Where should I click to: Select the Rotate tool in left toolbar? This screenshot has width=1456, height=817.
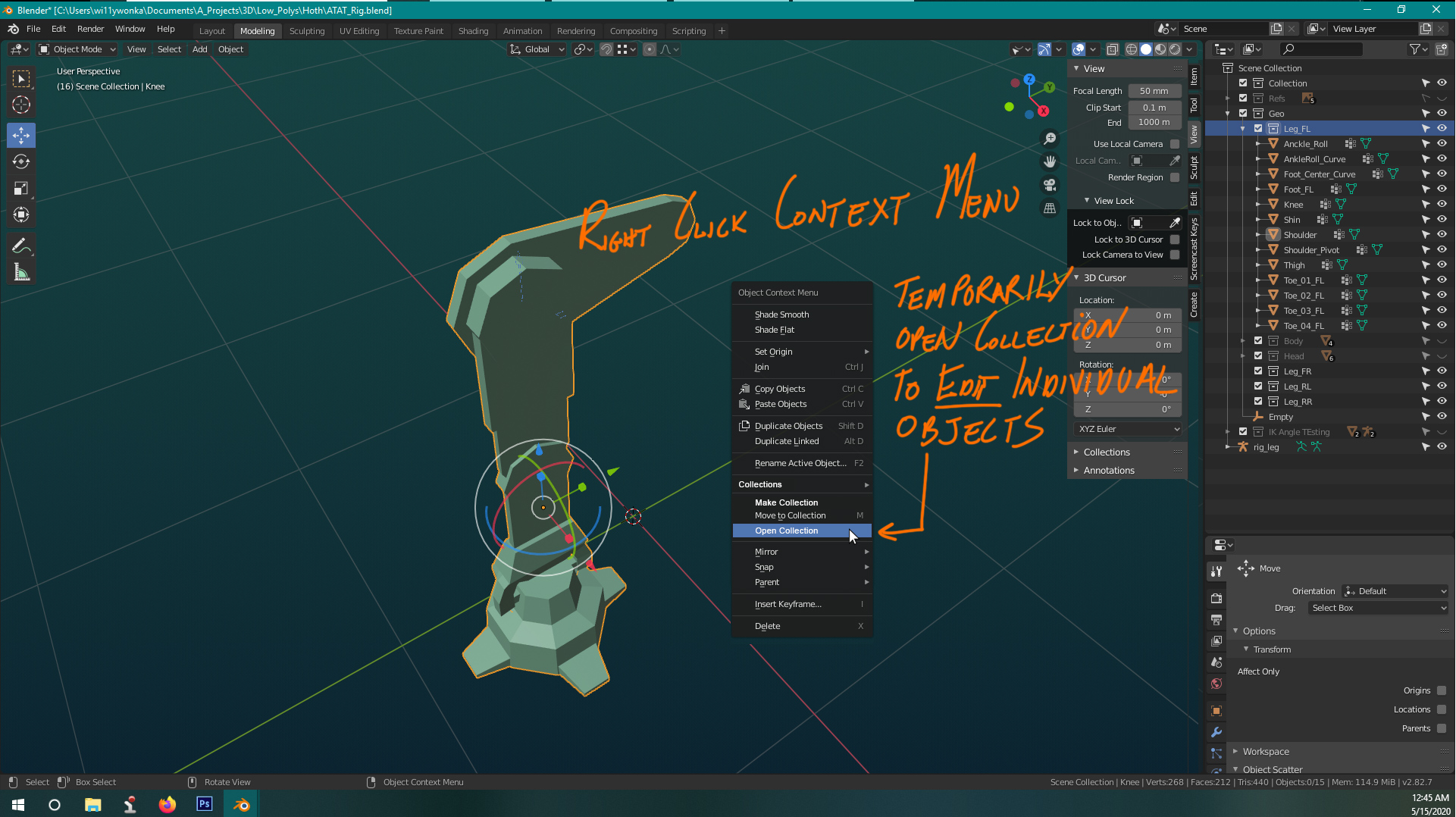click(x=21, y=162)
